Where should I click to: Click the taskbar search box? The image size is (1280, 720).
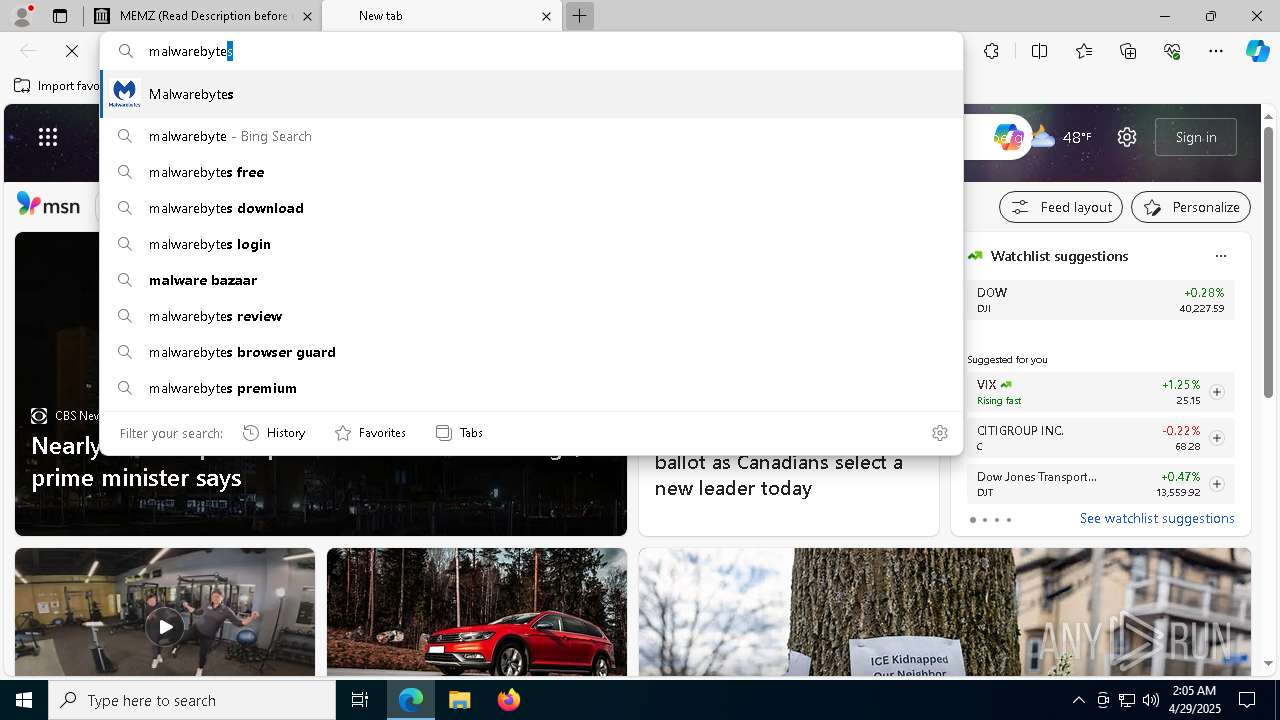192,700
